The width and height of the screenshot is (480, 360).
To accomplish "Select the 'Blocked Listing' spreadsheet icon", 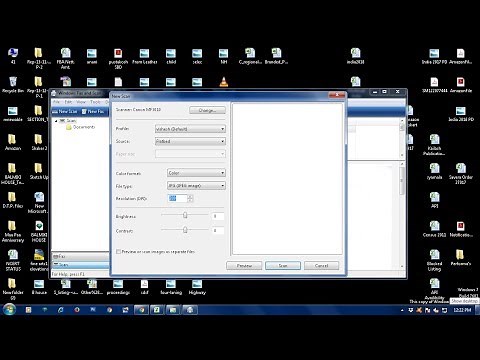I will click(434, 260).
